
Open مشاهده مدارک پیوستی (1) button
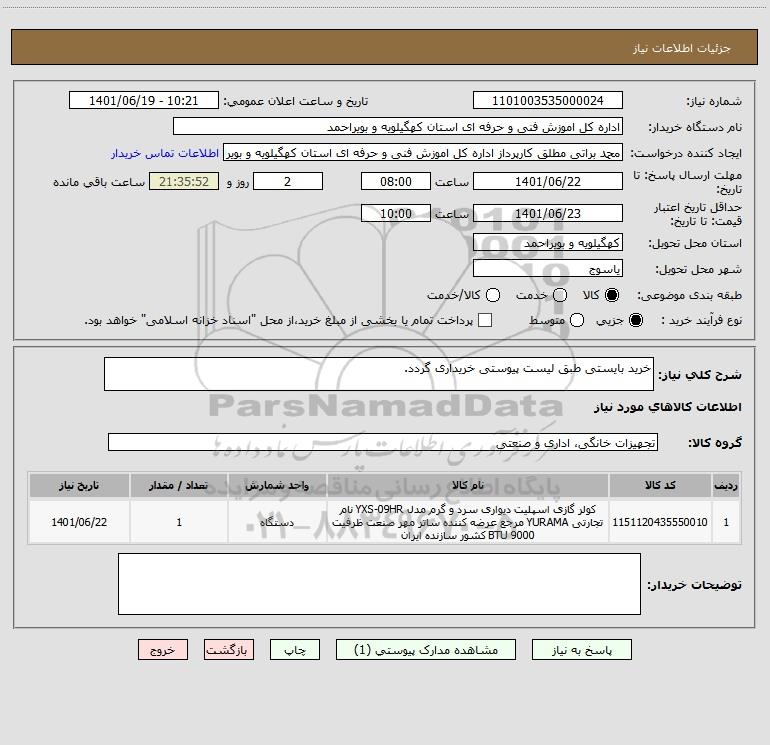[426, 650]
